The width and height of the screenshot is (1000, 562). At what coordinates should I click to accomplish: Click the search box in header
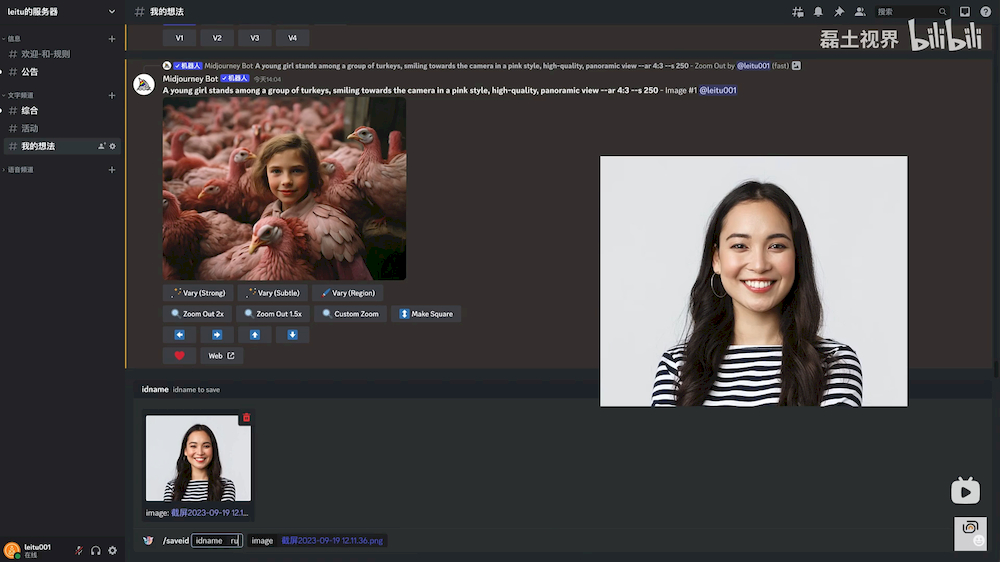click(911, 11)
